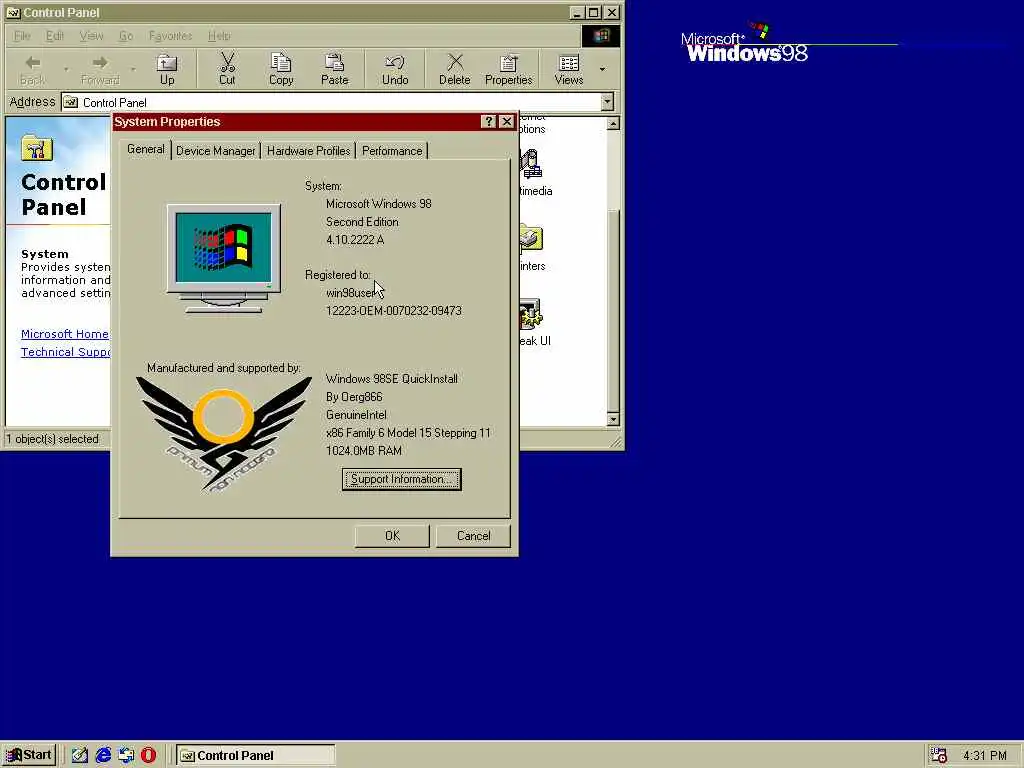1024x768 pixels.
Task: Launch Internet Explorer from quick launch
Action: 103,755
